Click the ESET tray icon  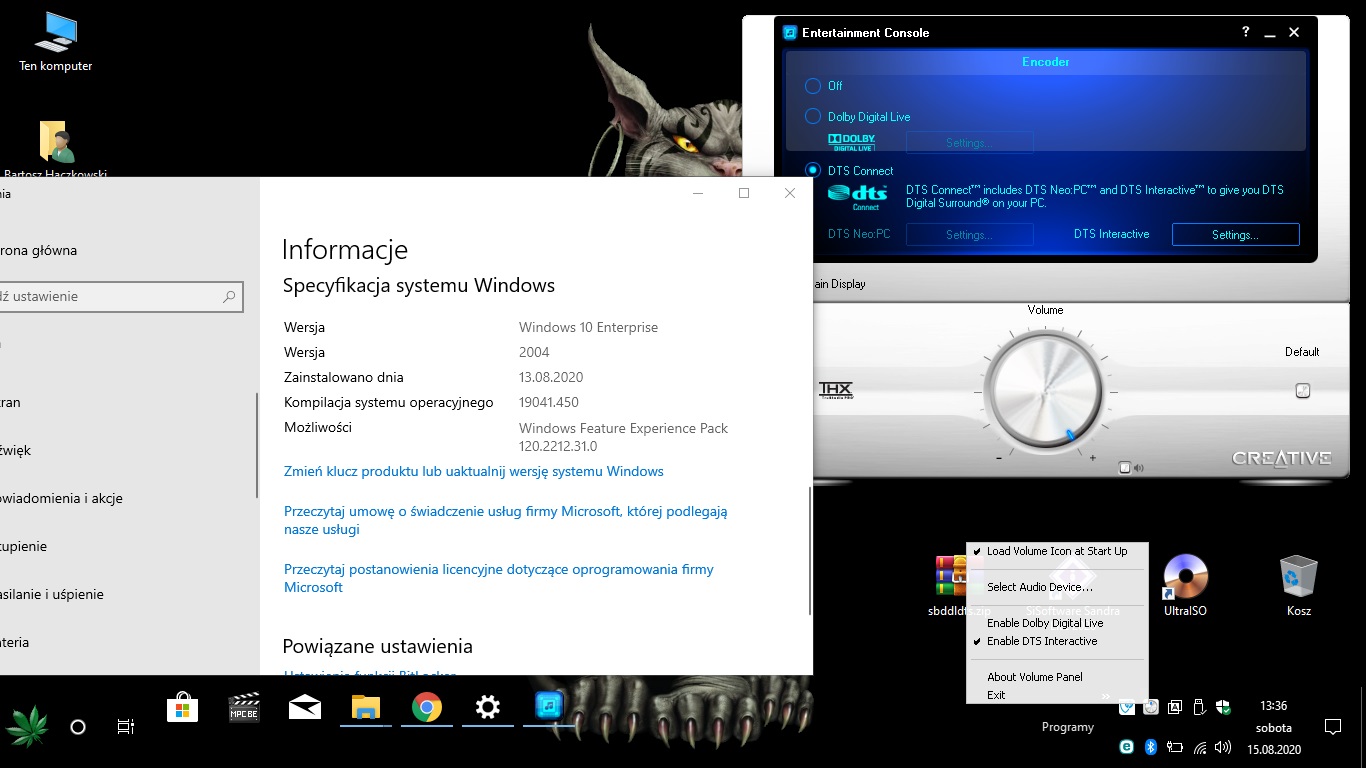1127,746
